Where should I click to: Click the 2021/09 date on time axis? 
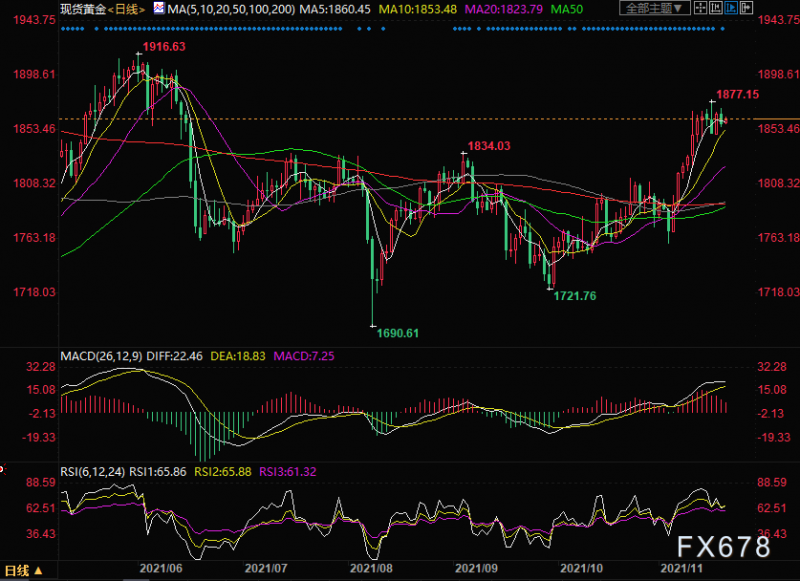pyautogui.click(x=476, y=568)
